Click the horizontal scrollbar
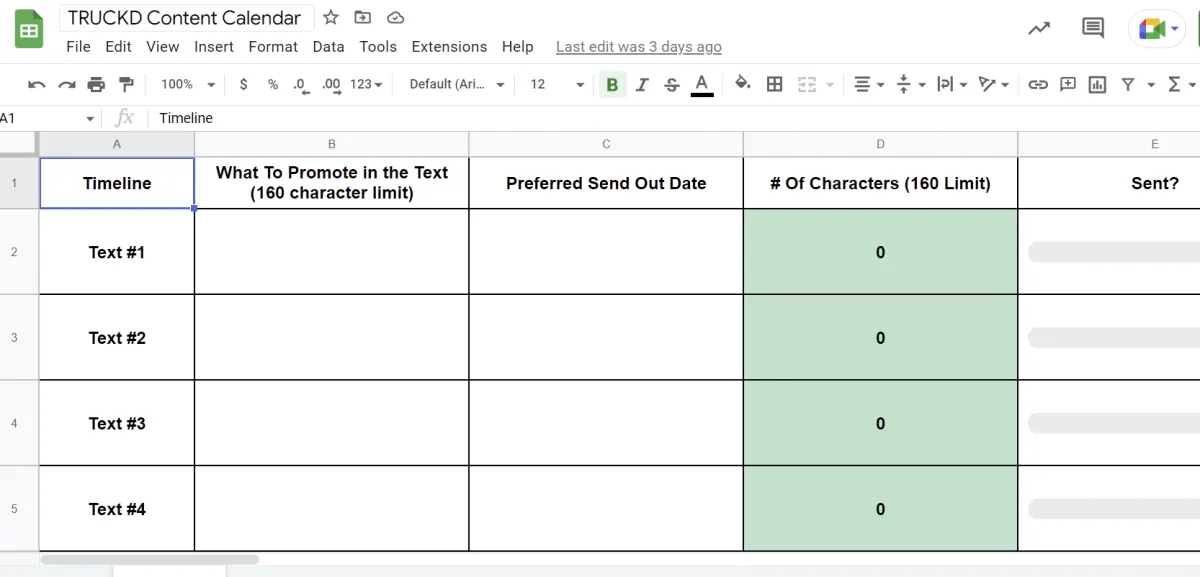 (x=150, y=560)
